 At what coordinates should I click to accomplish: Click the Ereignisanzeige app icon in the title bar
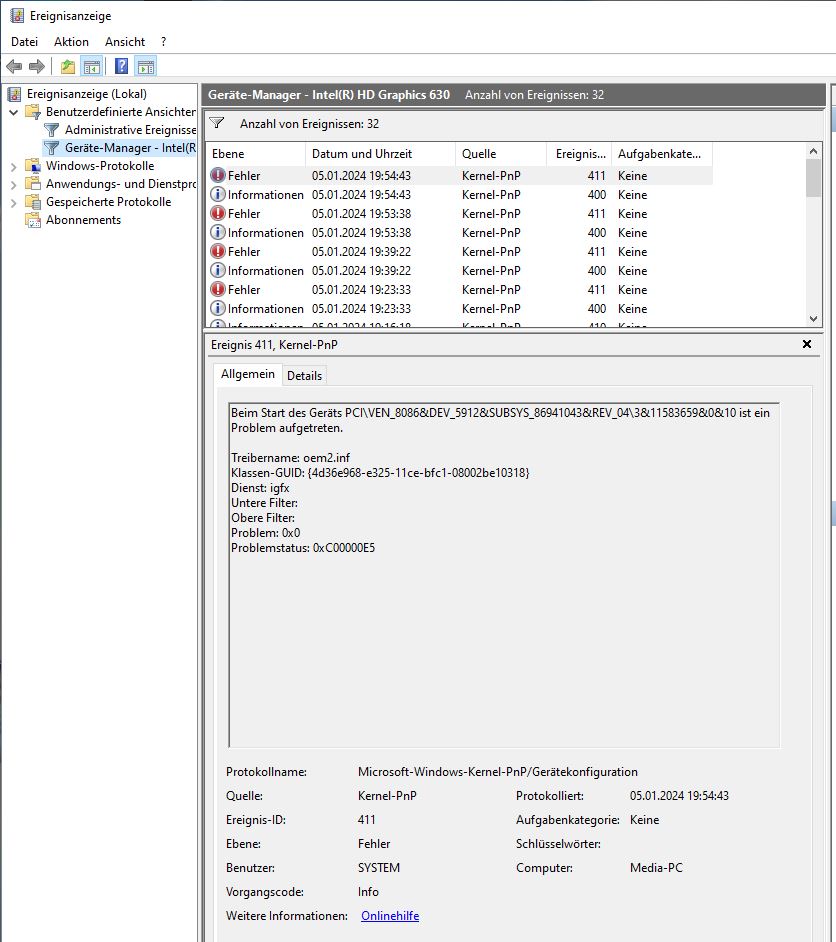pos(17,16)
